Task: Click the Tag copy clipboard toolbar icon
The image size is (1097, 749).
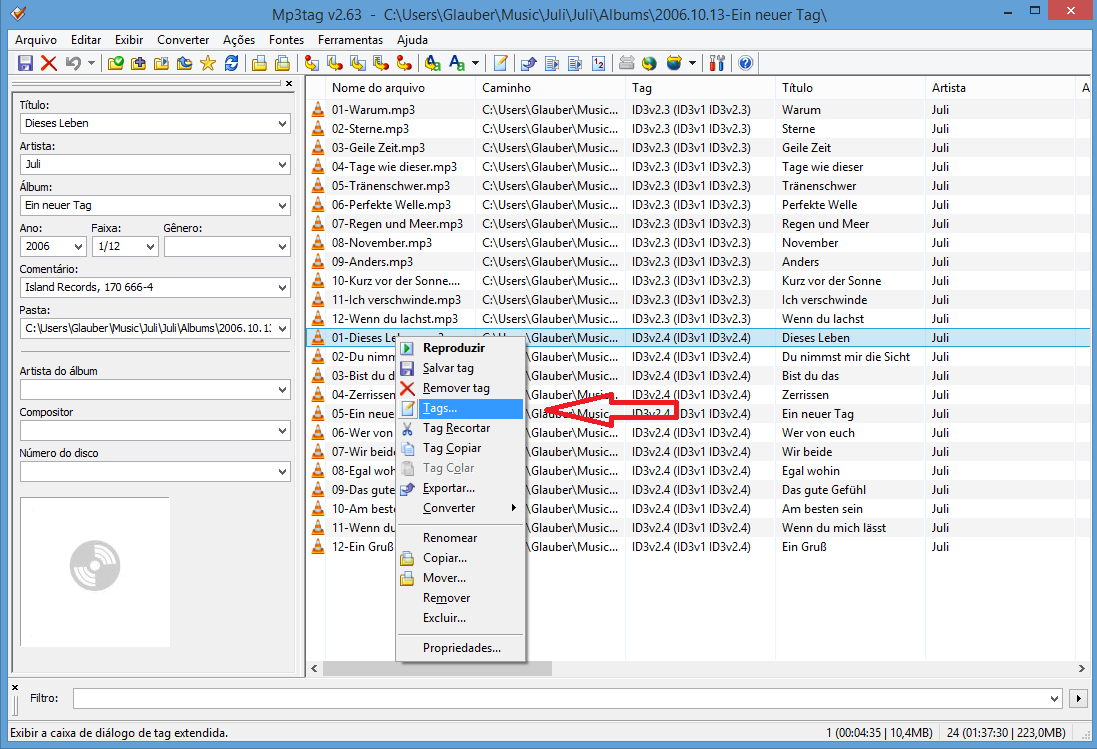Action: [x=260, y=63]
